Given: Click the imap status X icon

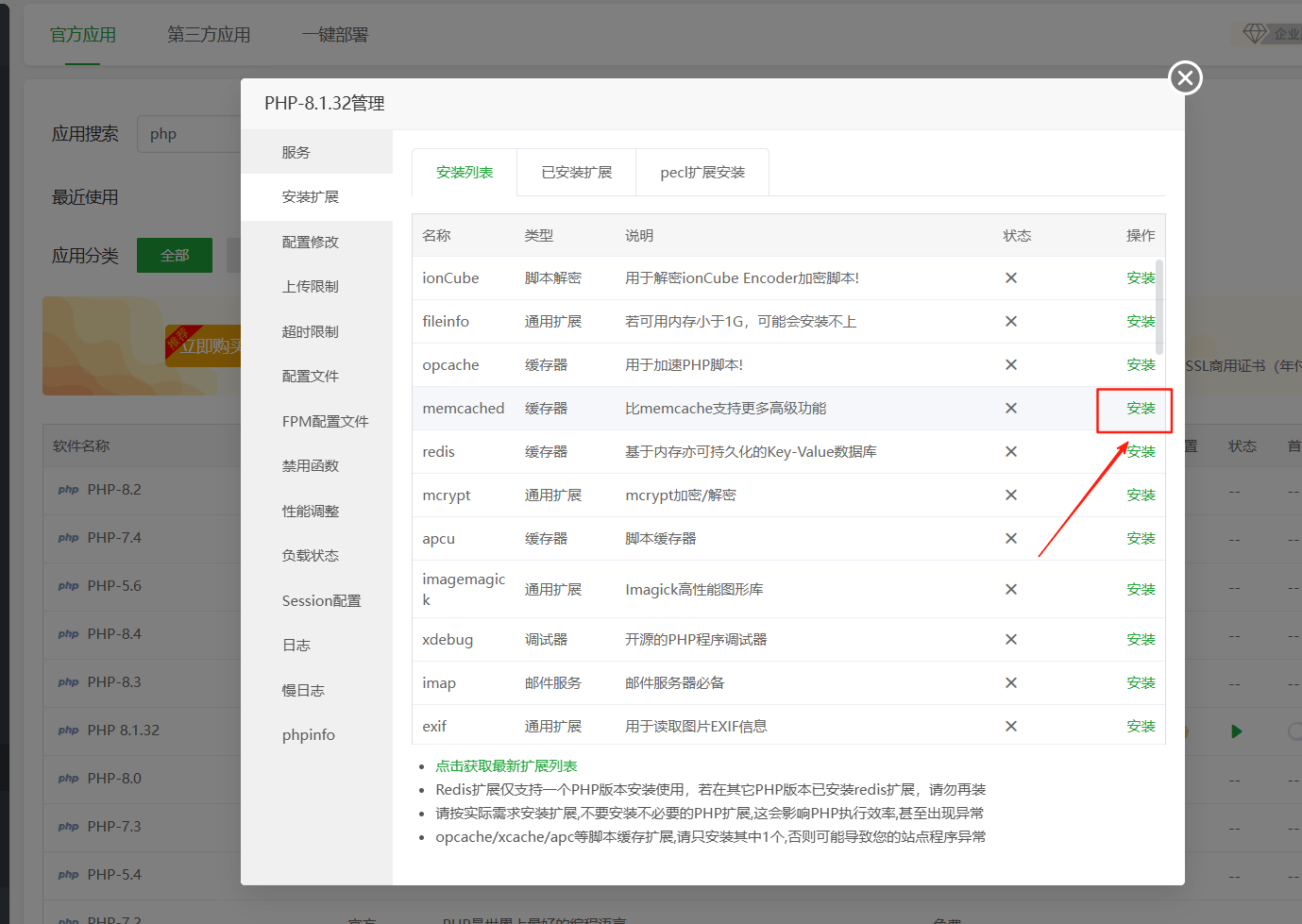Looking at the screenshot, I should (1011, 682).
